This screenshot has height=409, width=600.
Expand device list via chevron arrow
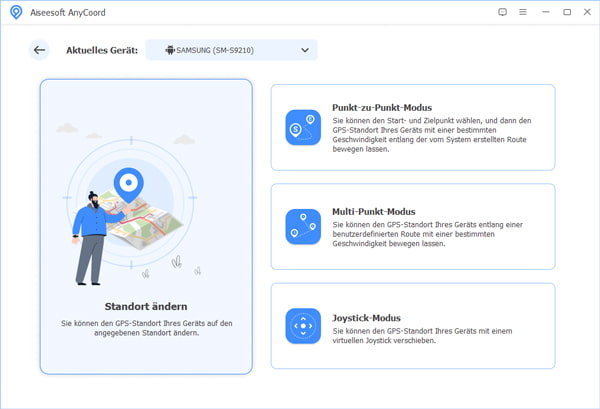tap(305, 50)
